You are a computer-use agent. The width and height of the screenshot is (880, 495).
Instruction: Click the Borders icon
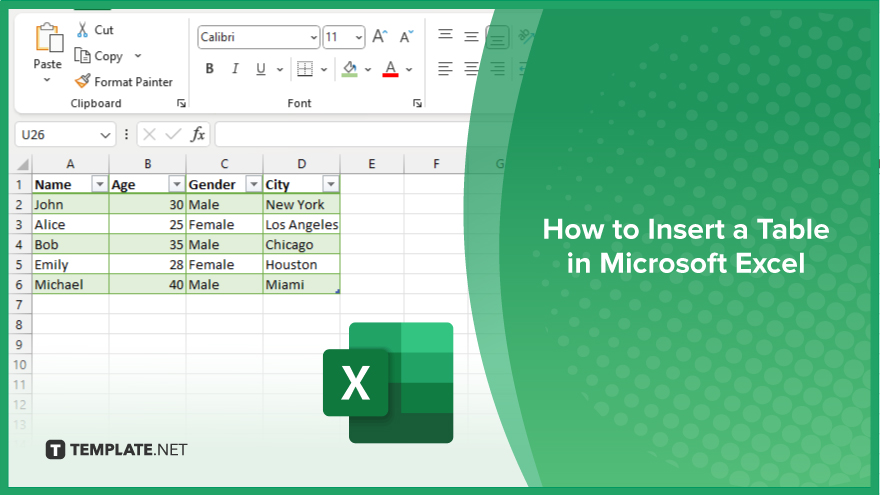tap(305, 69)
